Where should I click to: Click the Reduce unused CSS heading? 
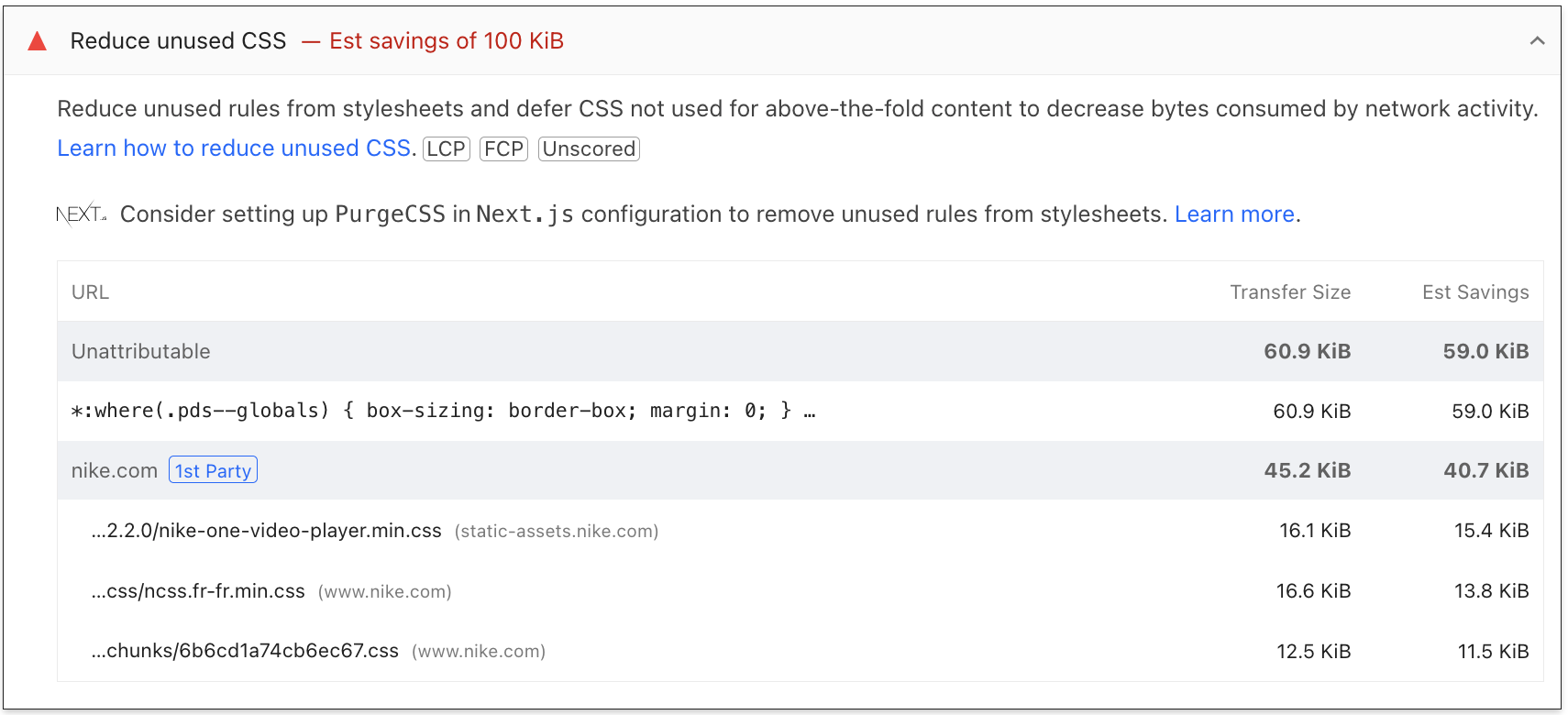[x=179, y=40]
